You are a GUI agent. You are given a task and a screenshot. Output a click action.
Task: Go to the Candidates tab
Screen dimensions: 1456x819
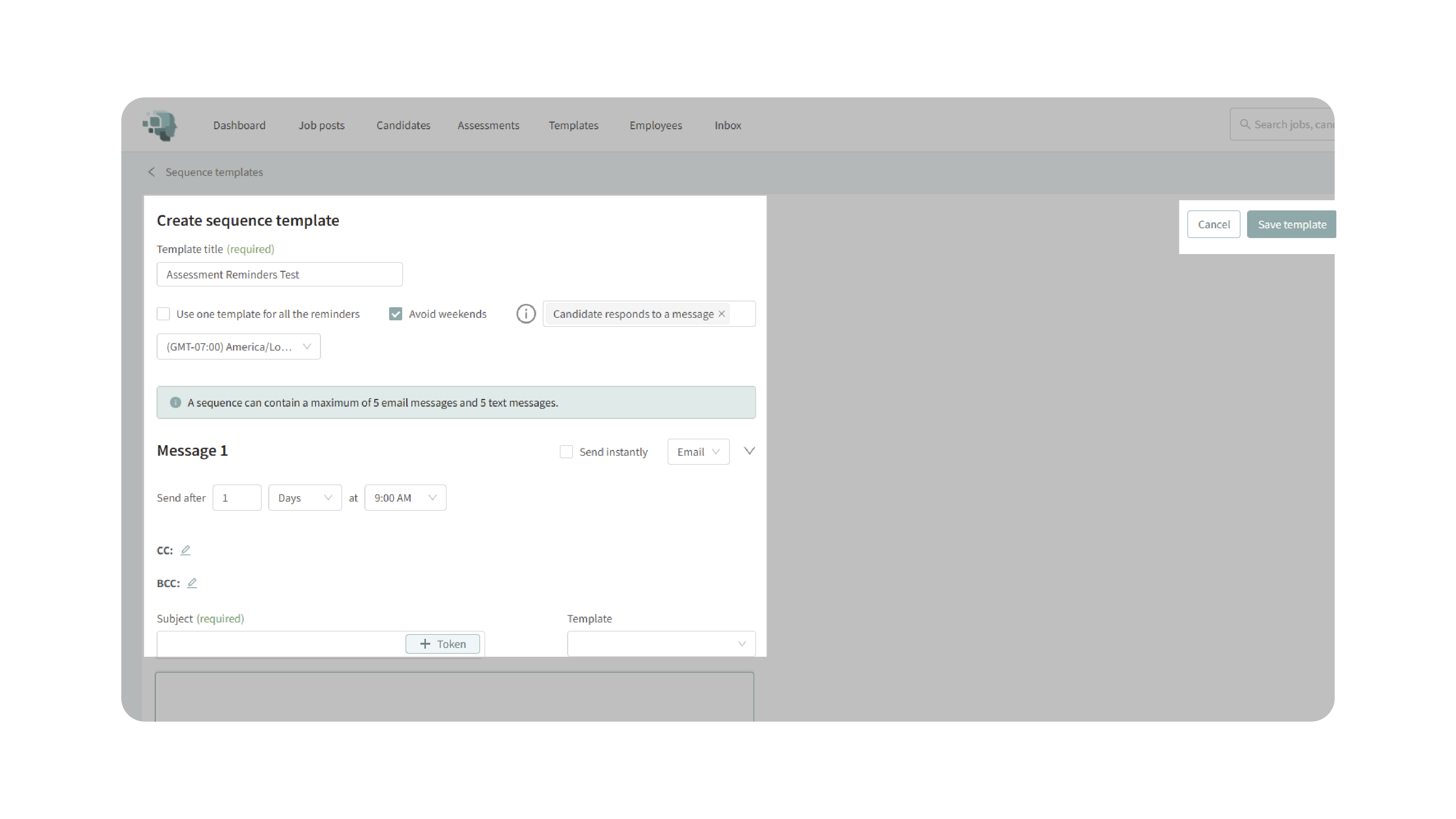coord(403,125)
